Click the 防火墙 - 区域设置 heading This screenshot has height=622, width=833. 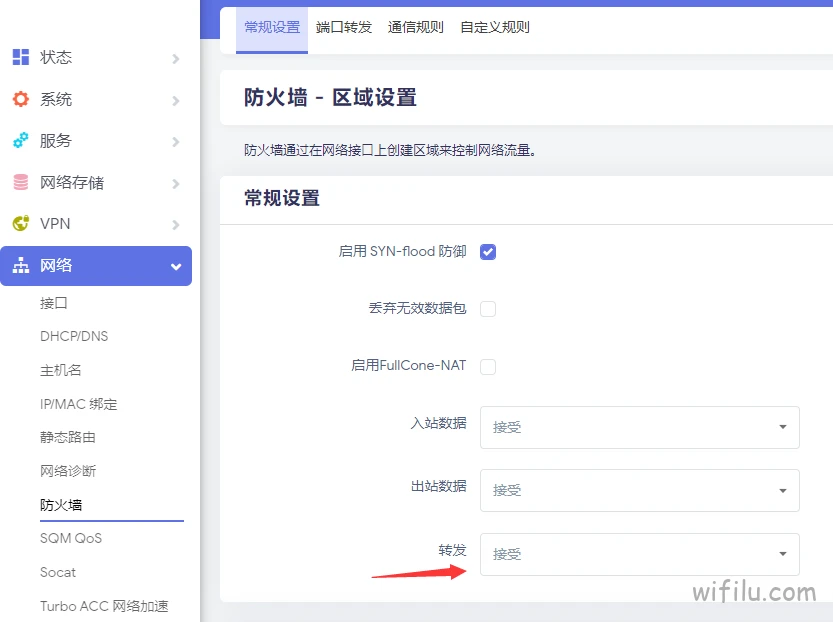(x=330, y=98)
